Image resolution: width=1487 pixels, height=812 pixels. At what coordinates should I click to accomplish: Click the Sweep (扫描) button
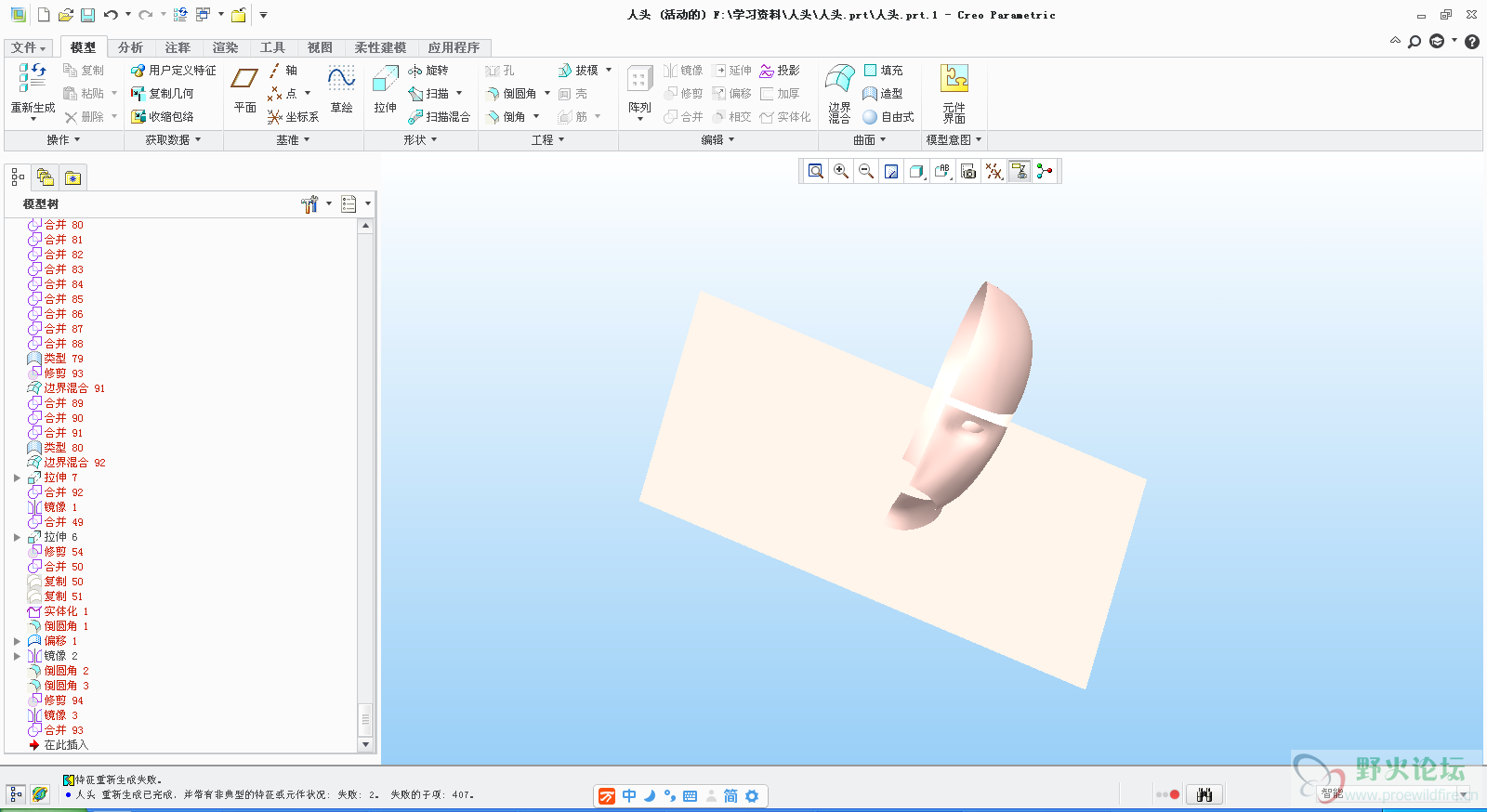click(428, 94)
